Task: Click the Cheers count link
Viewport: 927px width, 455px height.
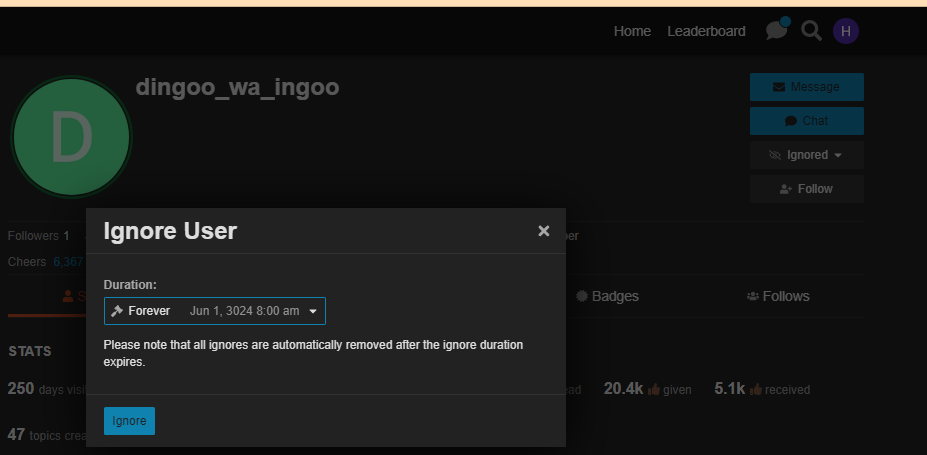Action: coord(67,262)
